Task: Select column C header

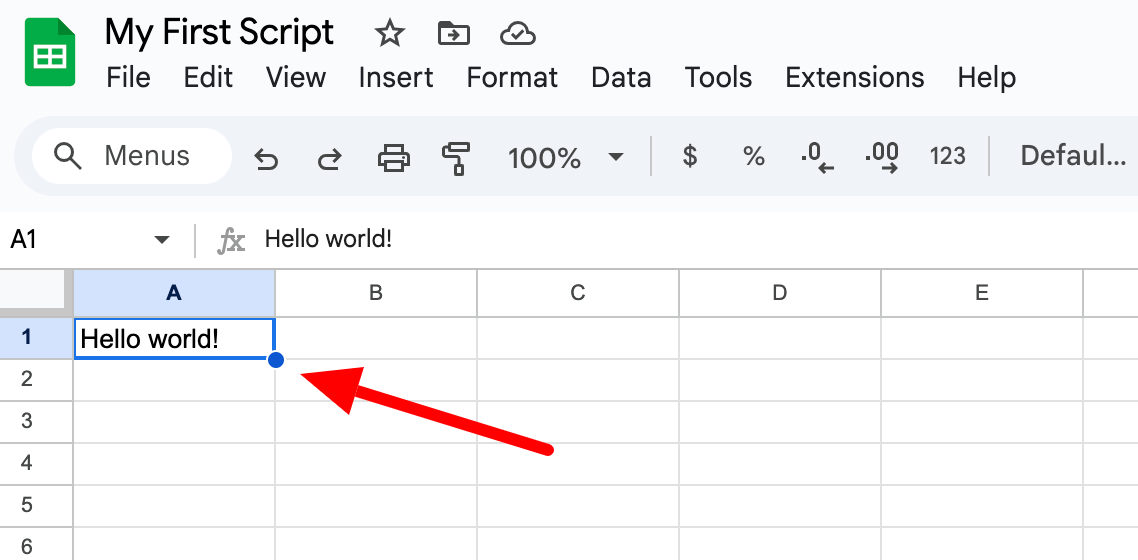Action: point(578,293)
